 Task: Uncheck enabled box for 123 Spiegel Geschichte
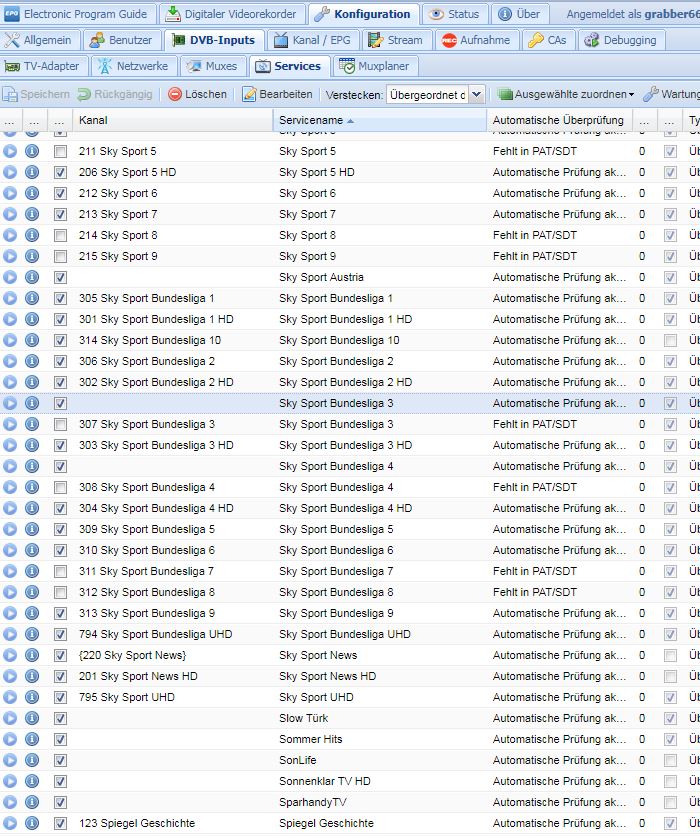(60, 823)
